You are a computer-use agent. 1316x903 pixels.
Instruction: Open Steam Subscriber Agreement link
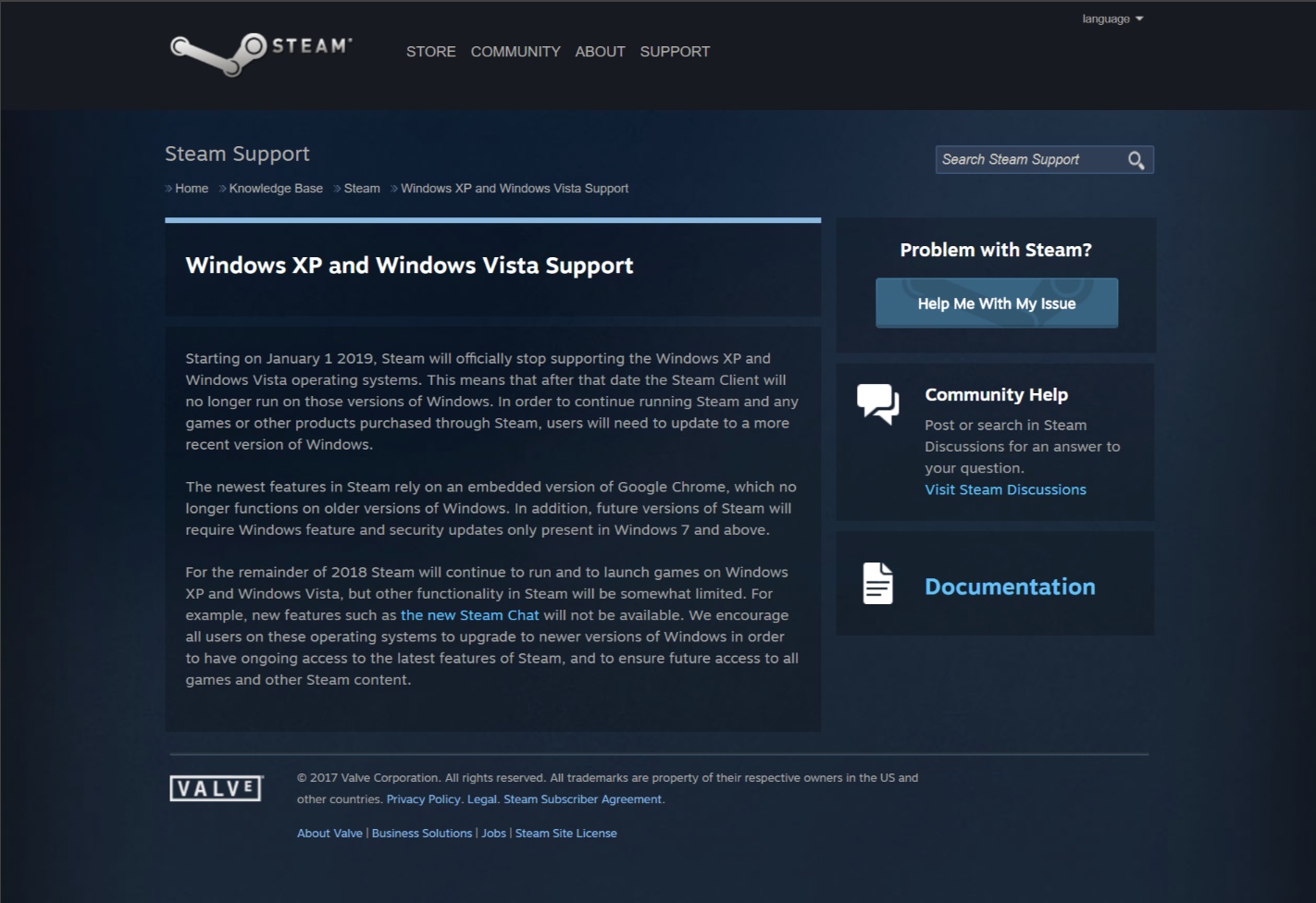pos(583,799)
